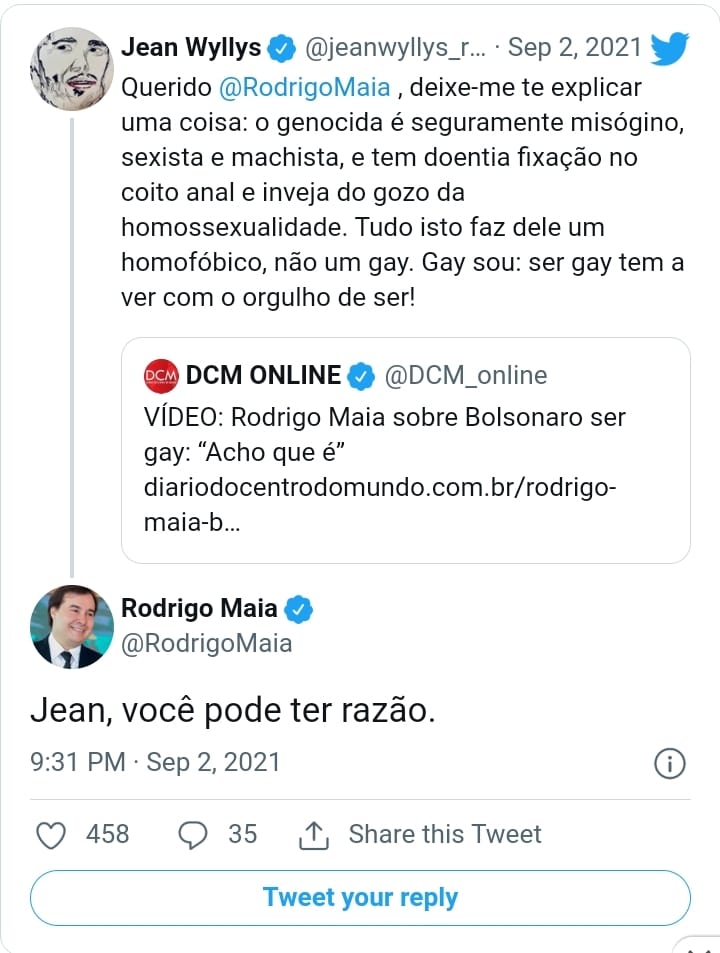Like the tweet with heart icon
720x953 pixels.
click(51, 834)
